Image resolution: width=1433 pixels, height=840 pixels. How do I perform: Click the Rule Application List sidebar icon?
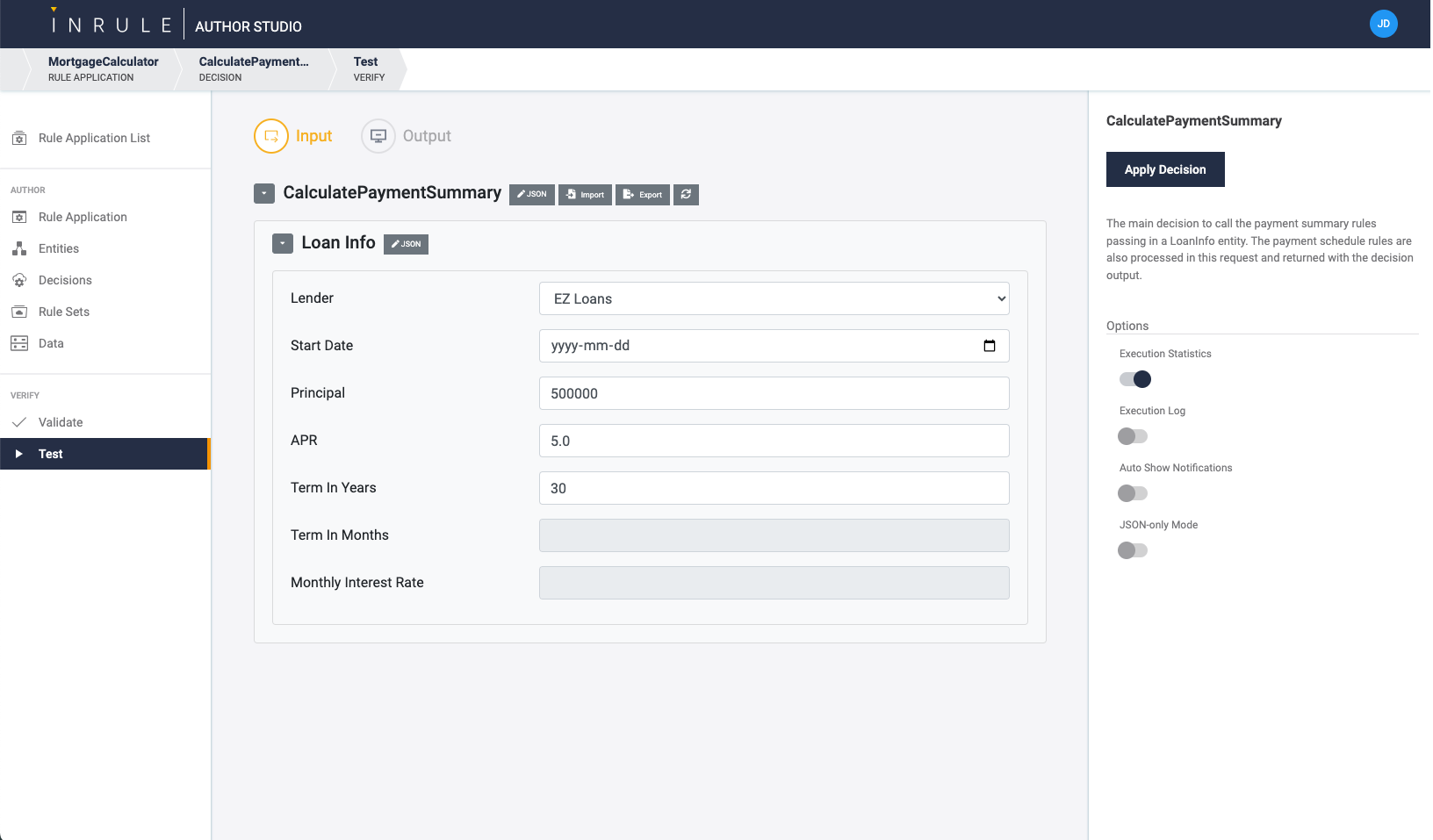pos(19,138)
